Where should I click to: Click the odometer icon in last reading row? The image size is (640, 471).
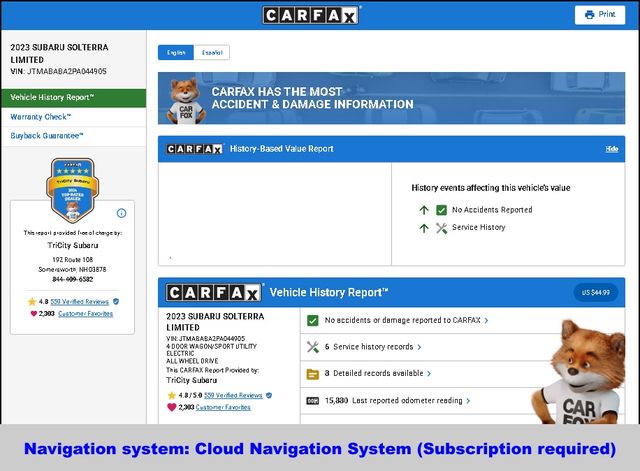click(313, 401)
